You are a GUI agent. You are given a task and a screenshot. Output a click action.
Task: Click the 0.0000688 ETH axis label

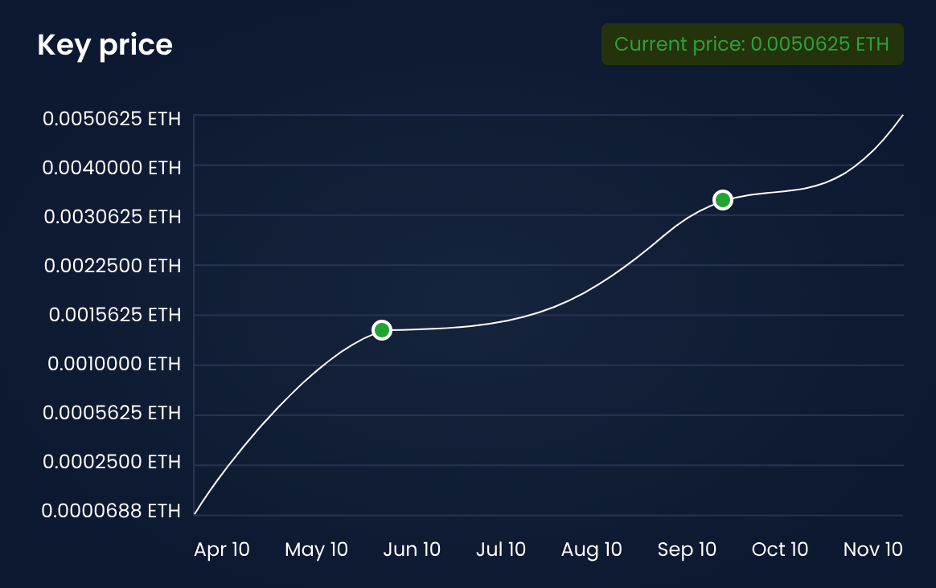click(x=111, y=511)
